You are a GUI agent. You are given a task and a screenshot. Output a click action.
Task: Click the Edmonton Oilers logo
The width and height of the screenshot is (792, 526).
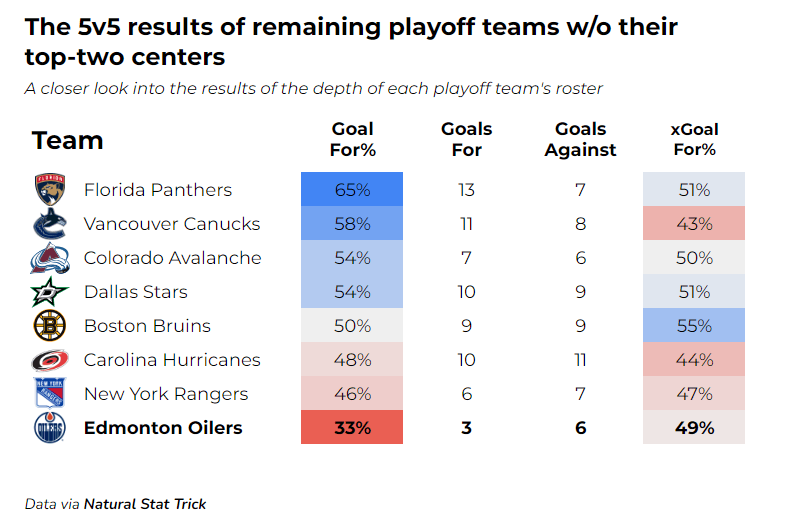click(49, 428)
